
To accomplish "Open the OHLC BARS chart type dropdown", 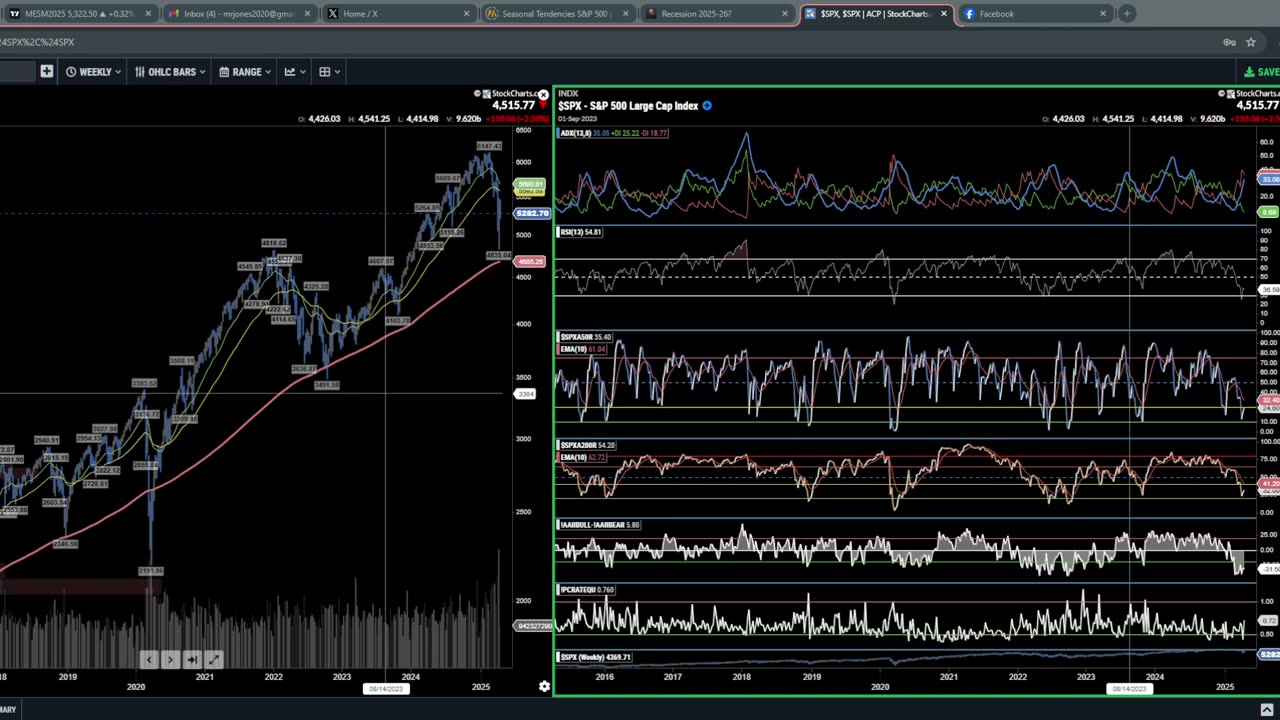I will coord(169,72).
